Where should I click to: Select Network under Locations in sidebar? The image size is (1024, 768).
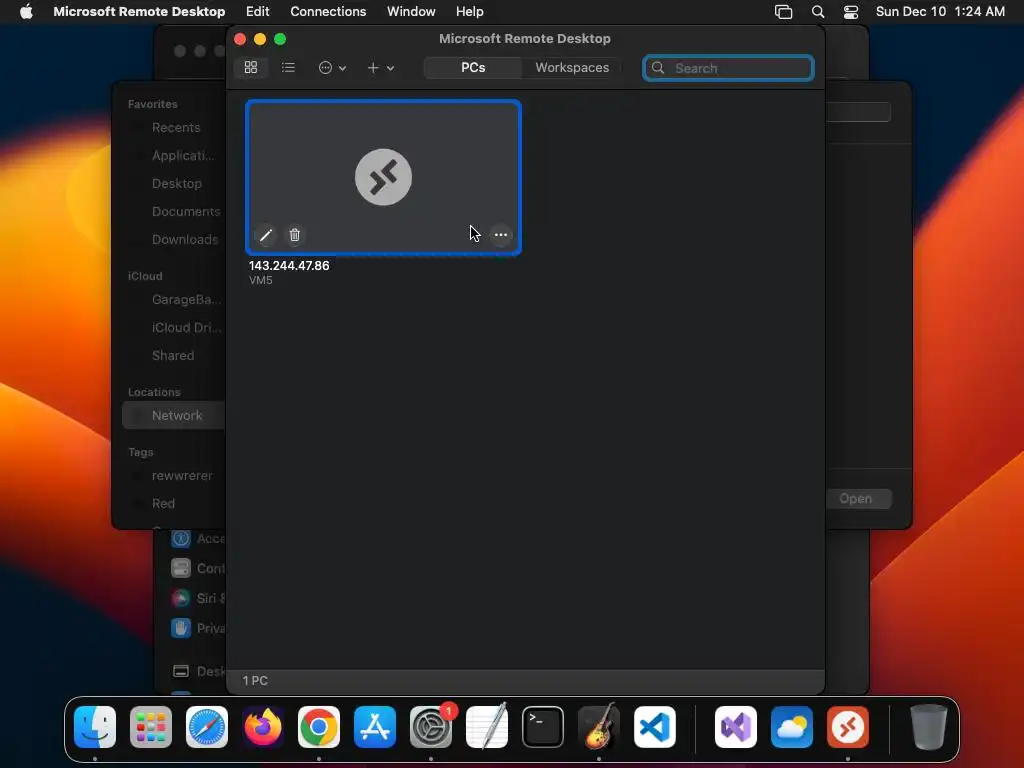[x=174, y=415]
